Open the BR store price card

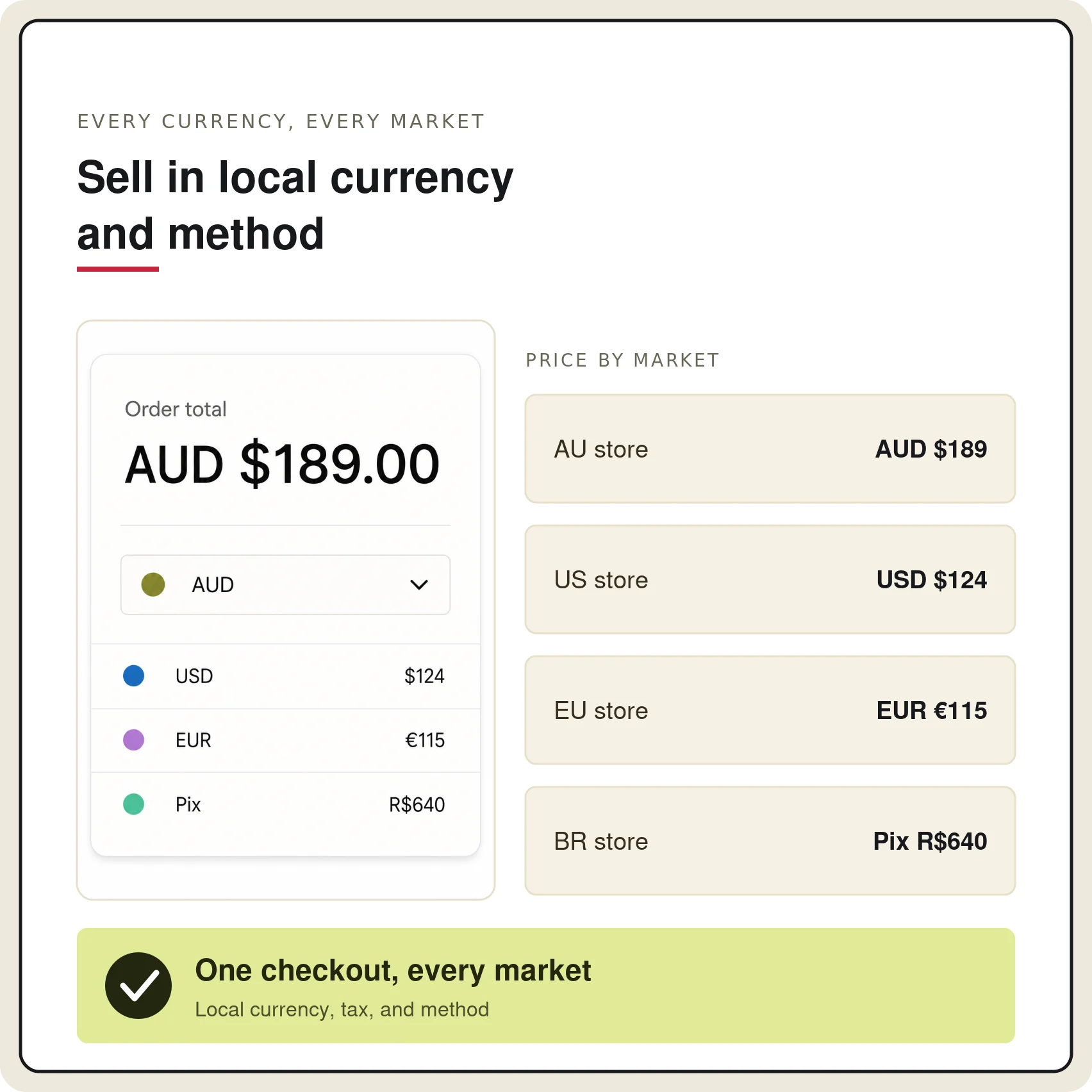[x=770, y=841]
